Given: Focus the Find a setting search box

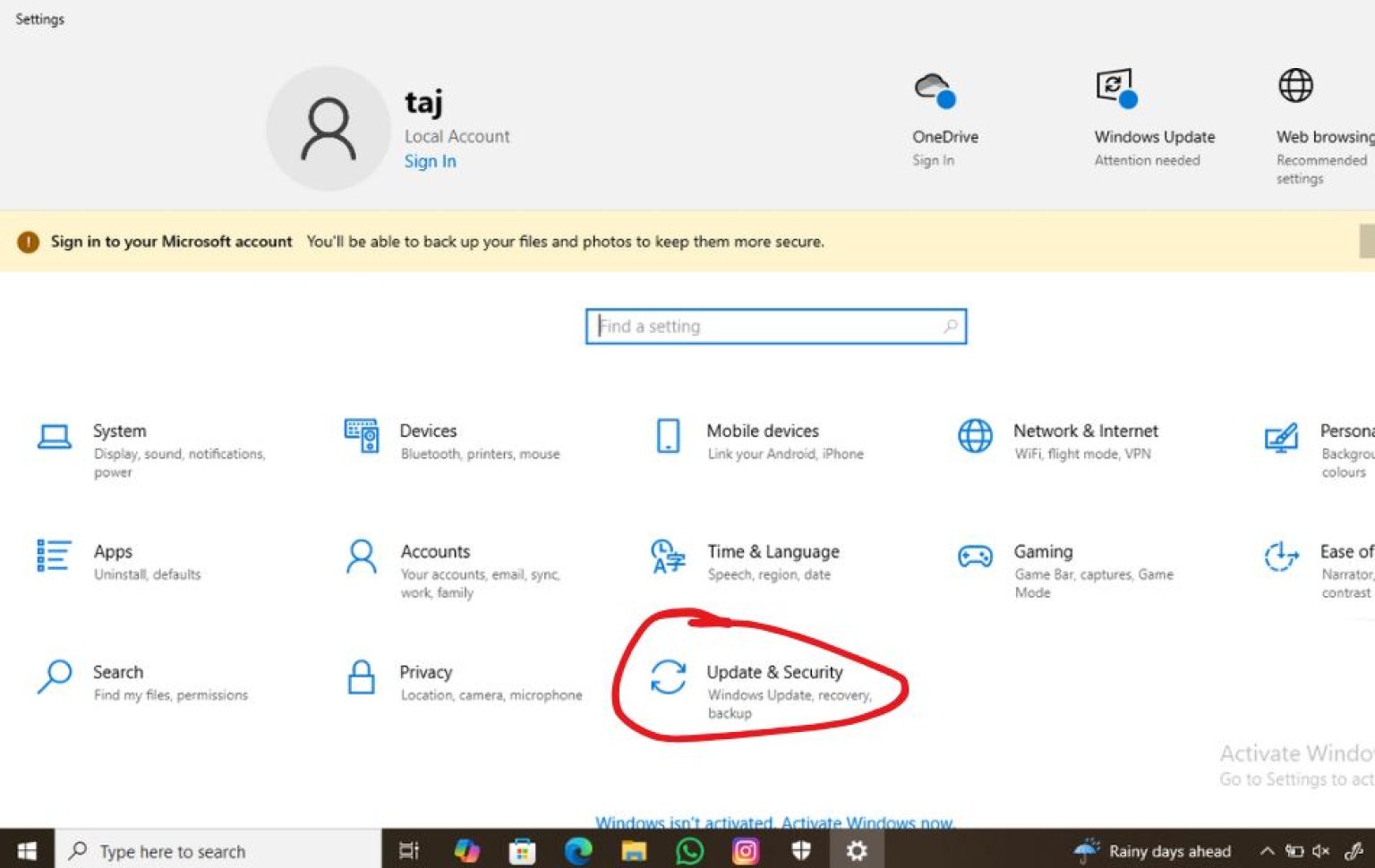Looking at the screenshot, I should [x=775, y=327].
